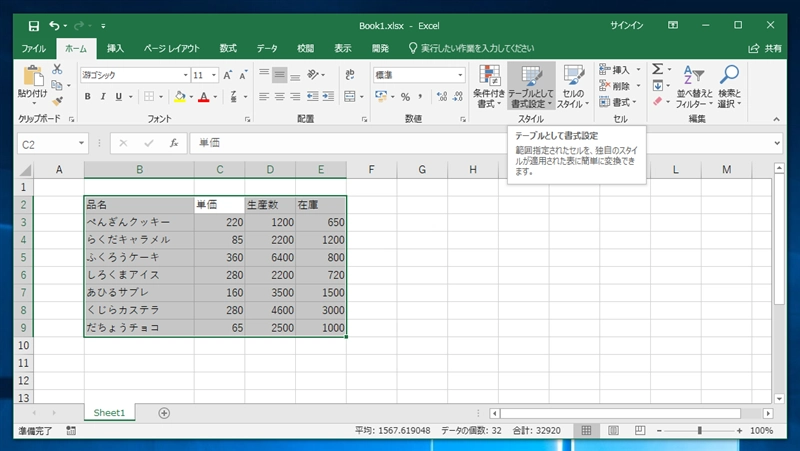The image size is (800, 451).
Task: Open the Insert ribbon tab
Action: [x=115, y=48]
